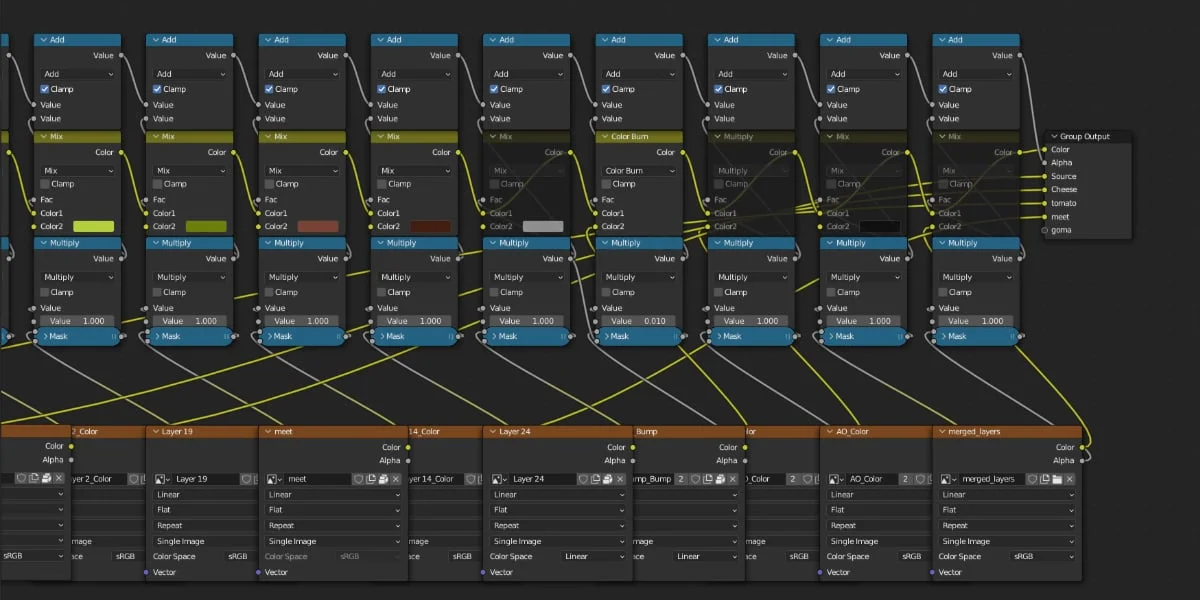Image resolution: width=1200 pixels, height=600 pixels.
Task: Click the New Image icon on the meet node
Action: pos(371,479)
